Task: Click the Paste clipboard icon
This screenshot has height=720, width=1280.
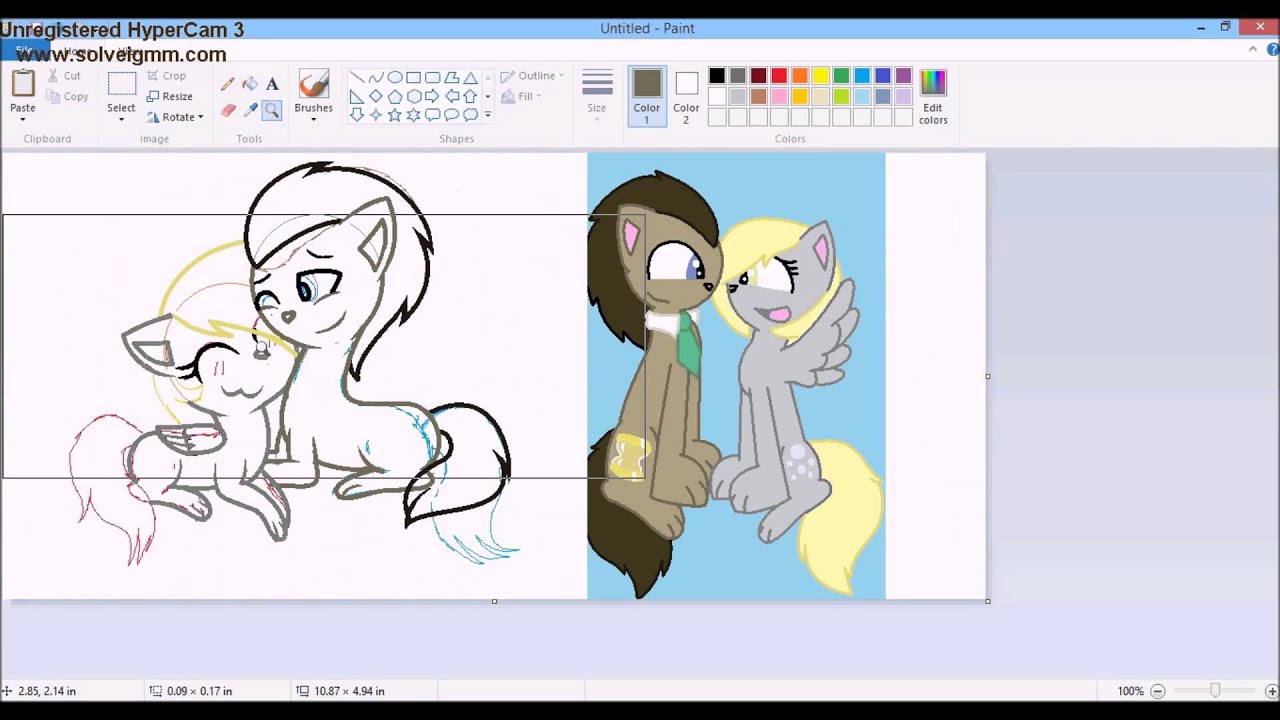Action: click(x=23, y=84)
